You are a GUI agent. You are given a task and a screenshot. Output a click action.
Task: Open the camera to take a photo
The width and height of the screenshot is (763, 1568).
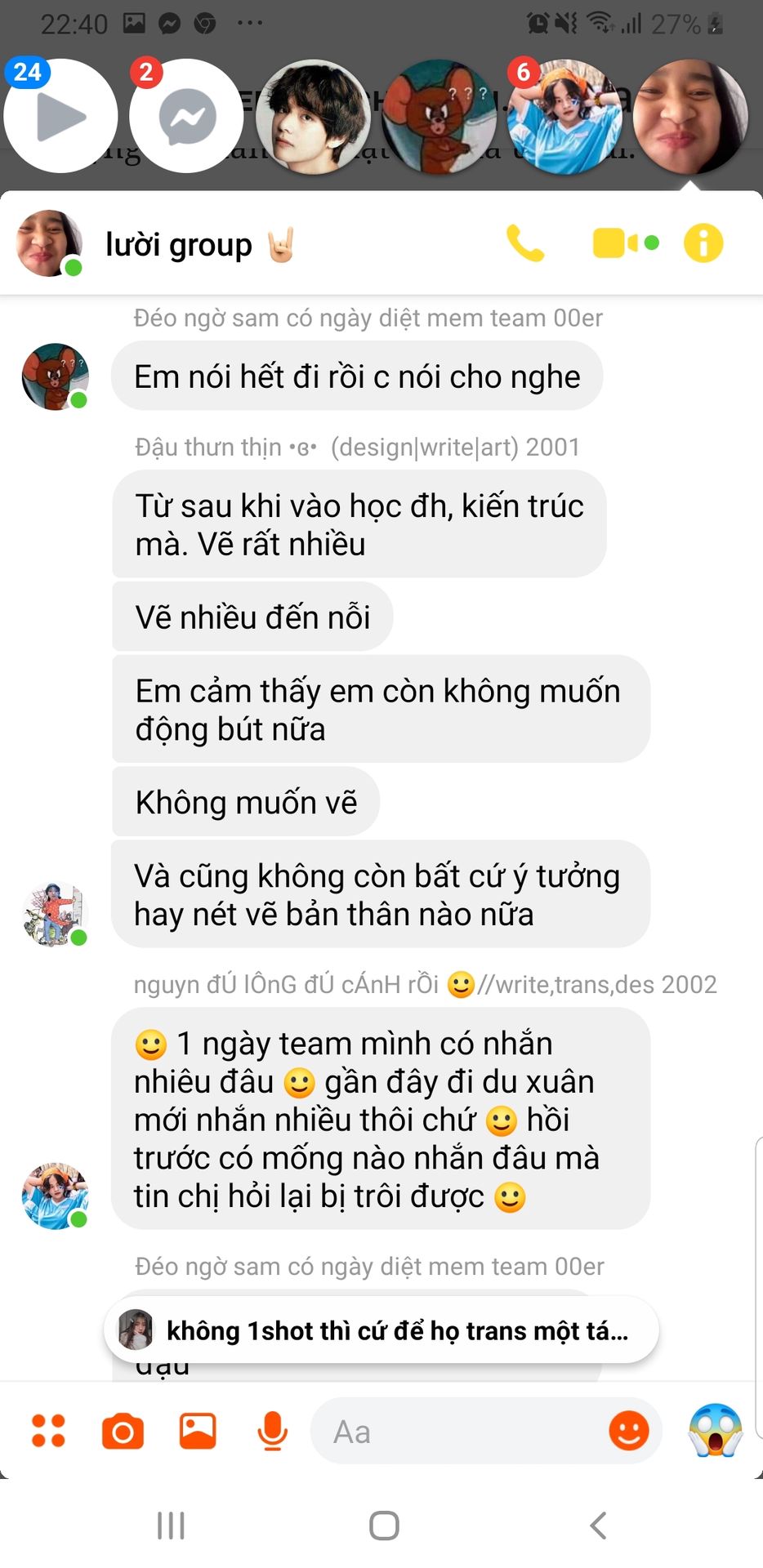tap(123, 1432)
